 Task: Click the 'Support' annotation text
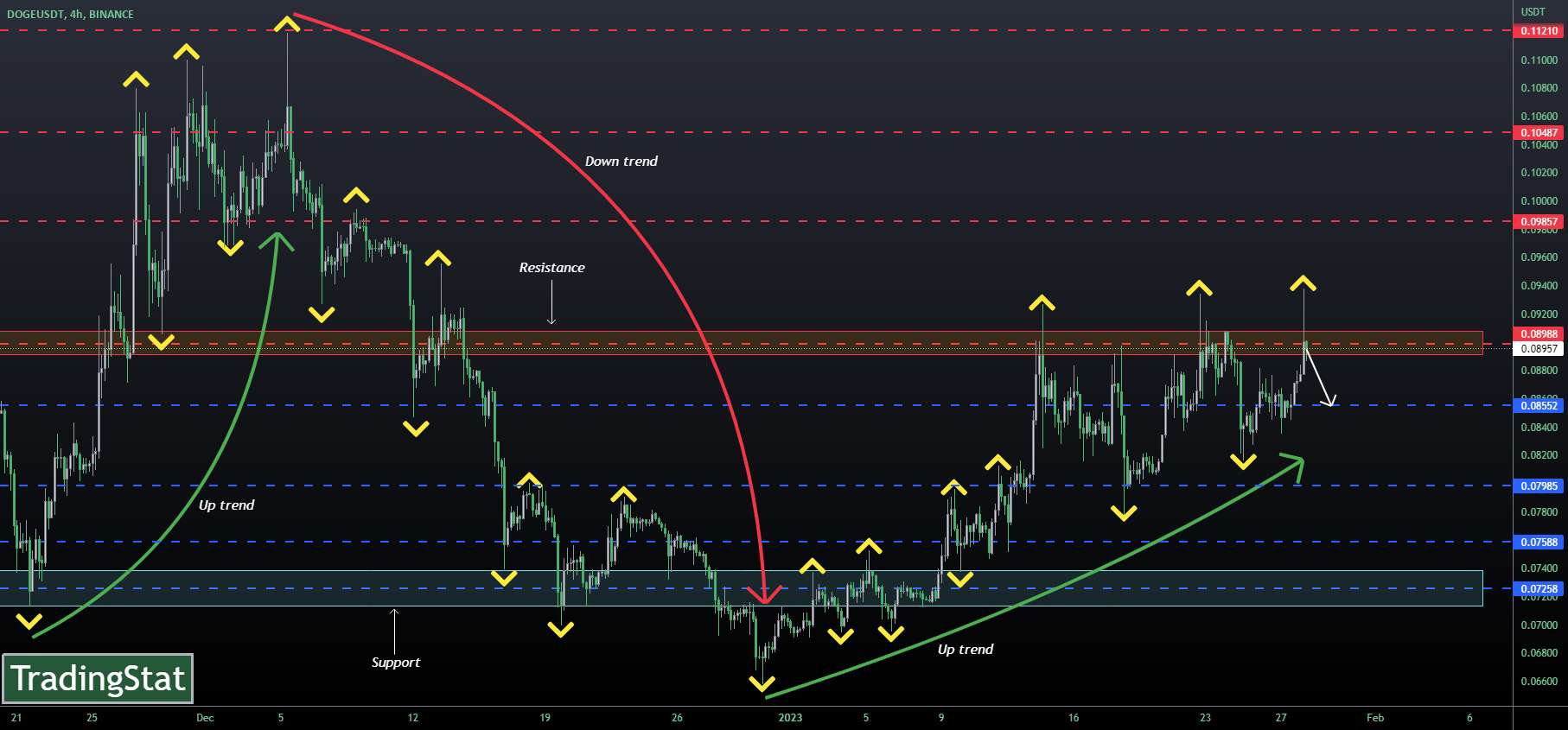tap(395, 663)
